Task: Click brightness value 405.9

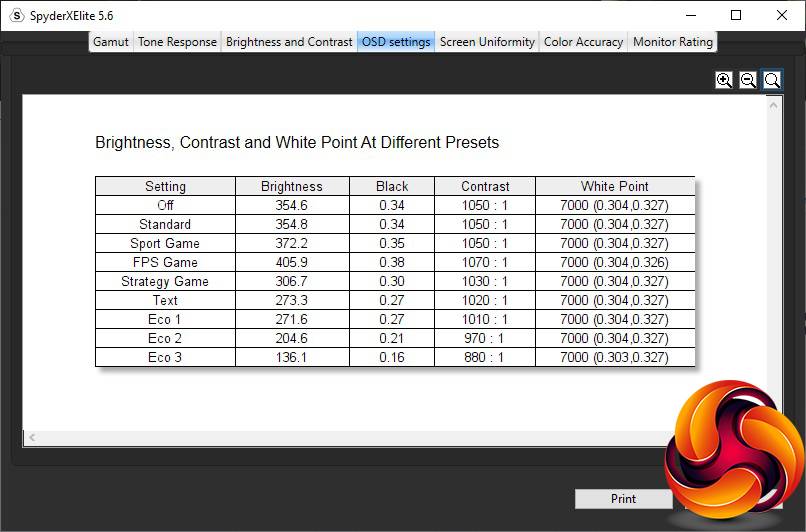Action: [x=292, y=262]
